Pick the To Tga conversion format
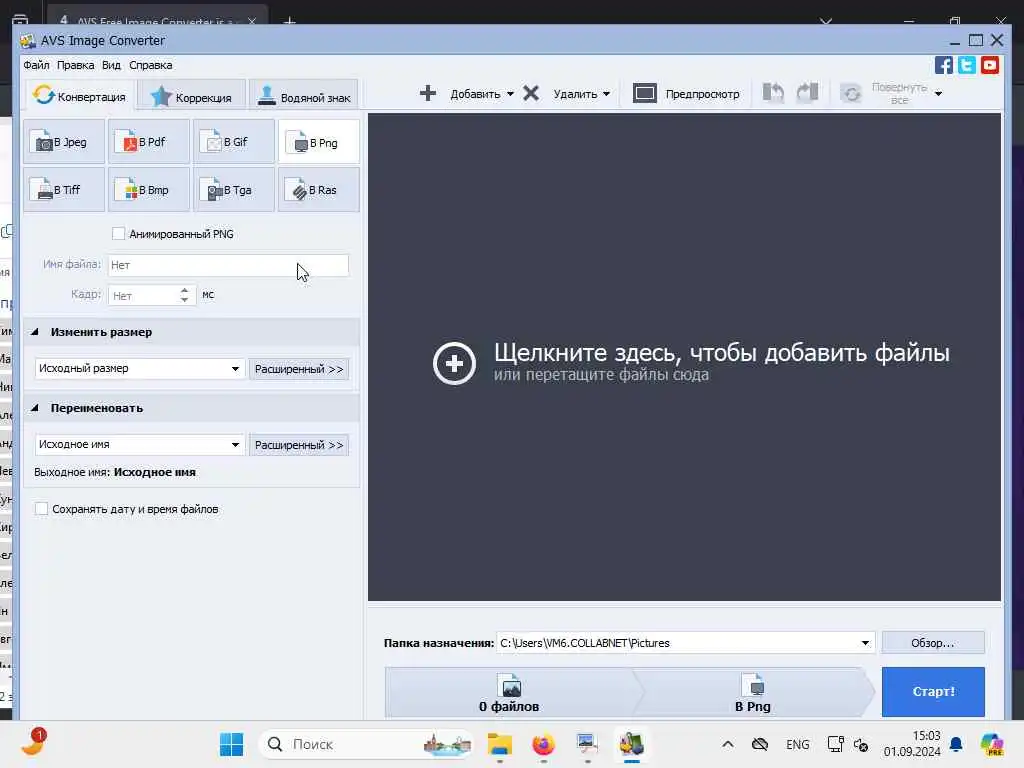 coord(234,190)
